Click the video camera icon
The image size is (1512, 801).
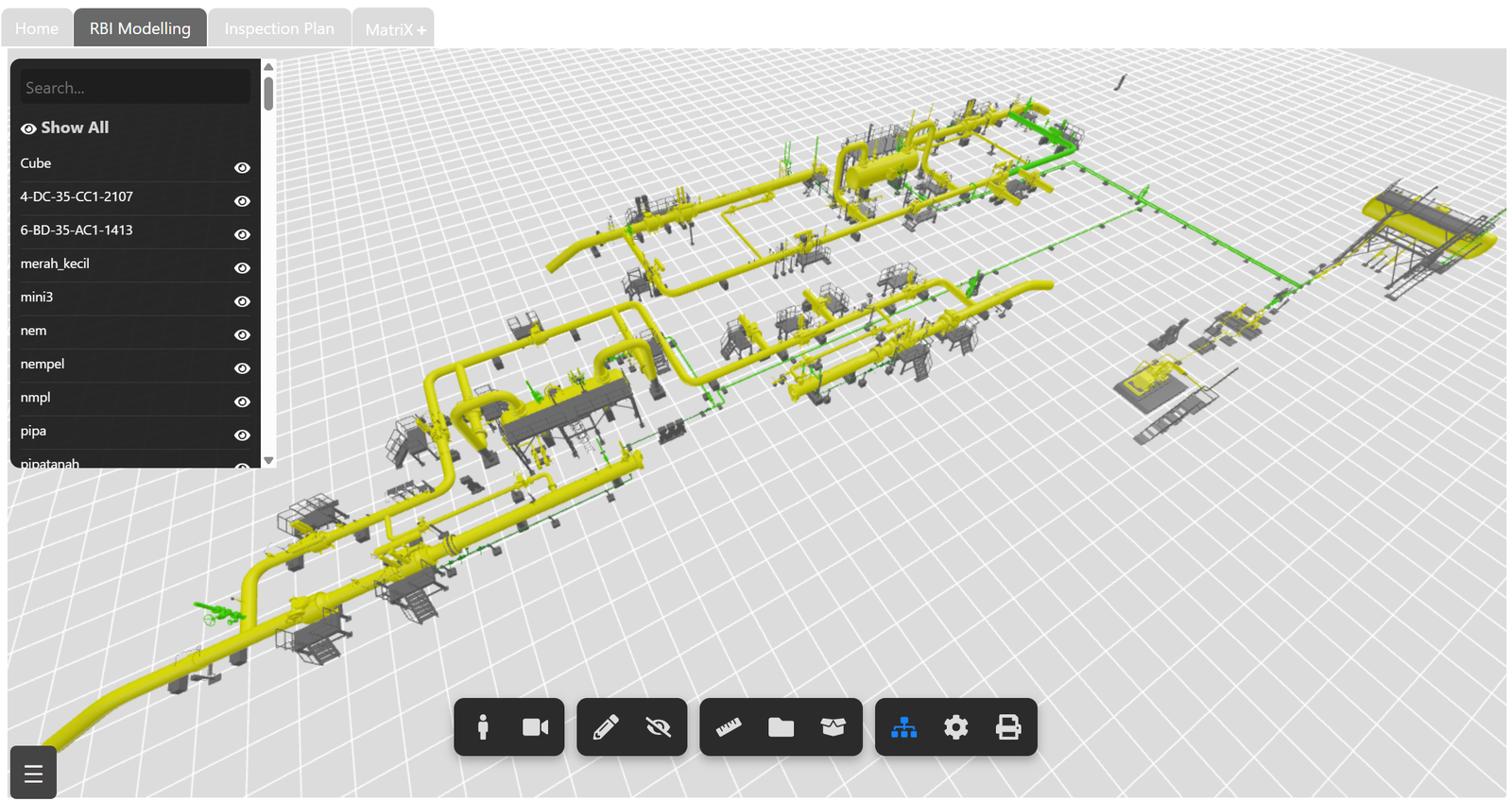point(535,726)
